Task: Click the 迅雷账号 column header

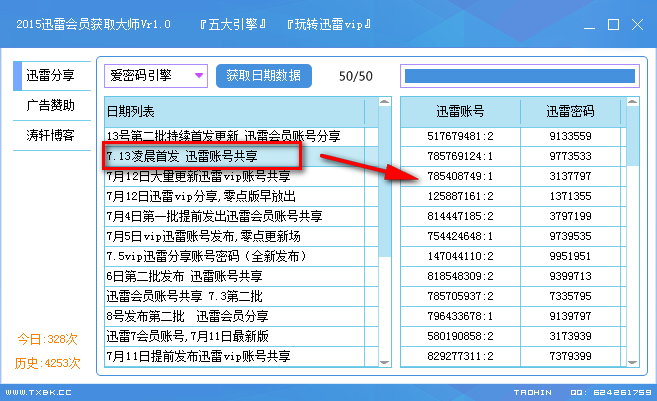Action: (460, 111)
